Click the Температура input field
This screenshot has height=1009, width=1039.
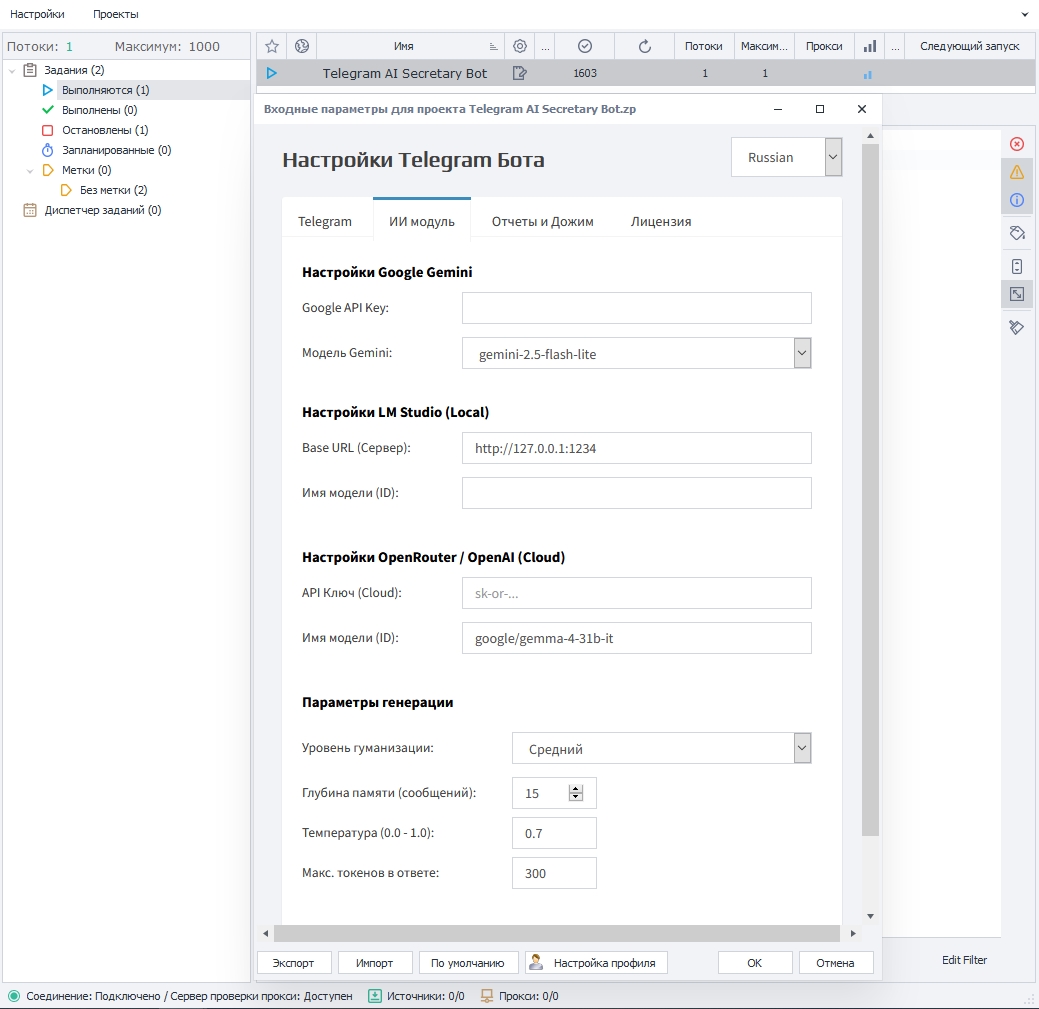pos(554,833)
